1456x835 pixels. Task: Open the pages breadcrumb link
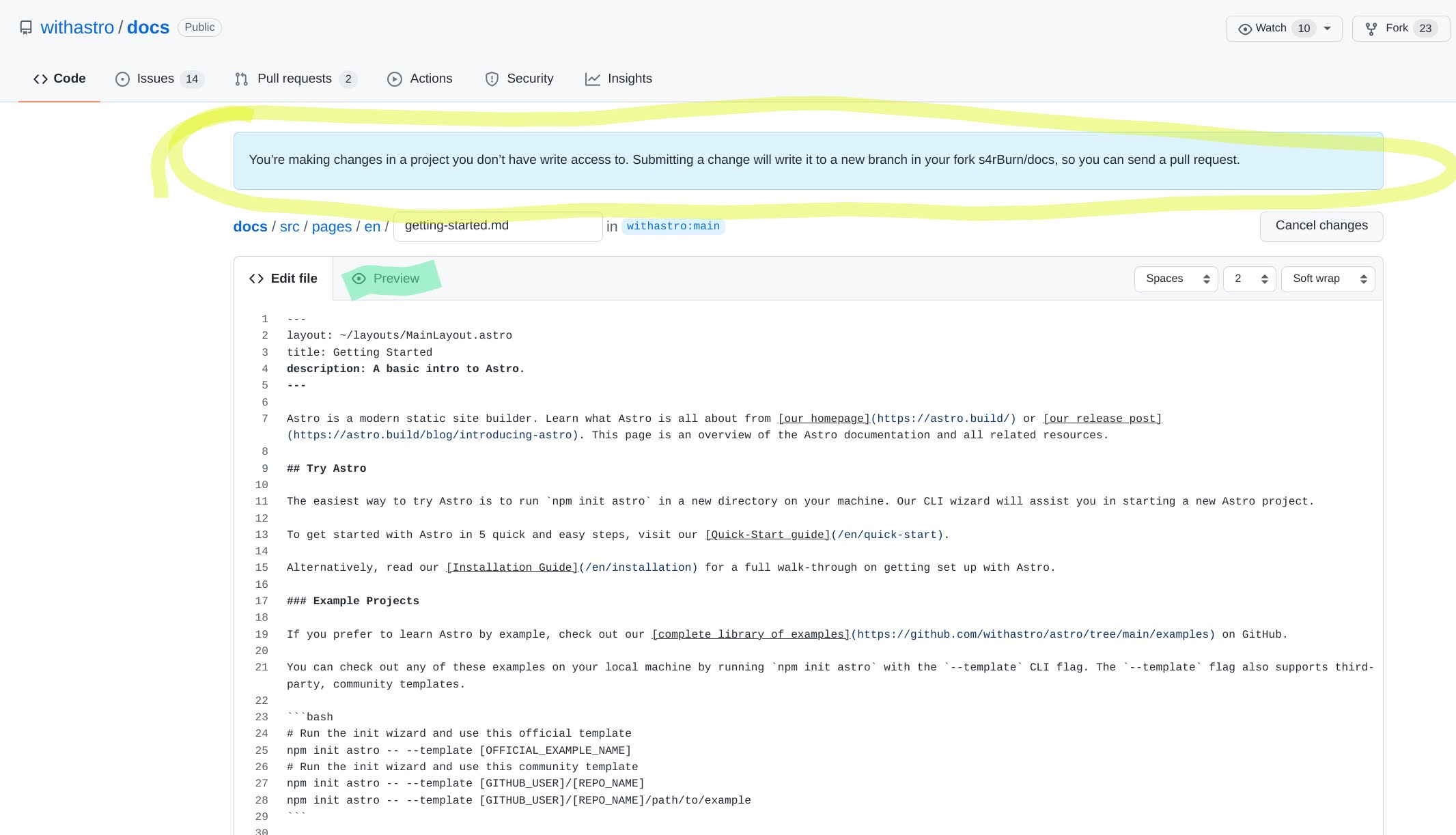pyautogui.click(x=331, y=227)
